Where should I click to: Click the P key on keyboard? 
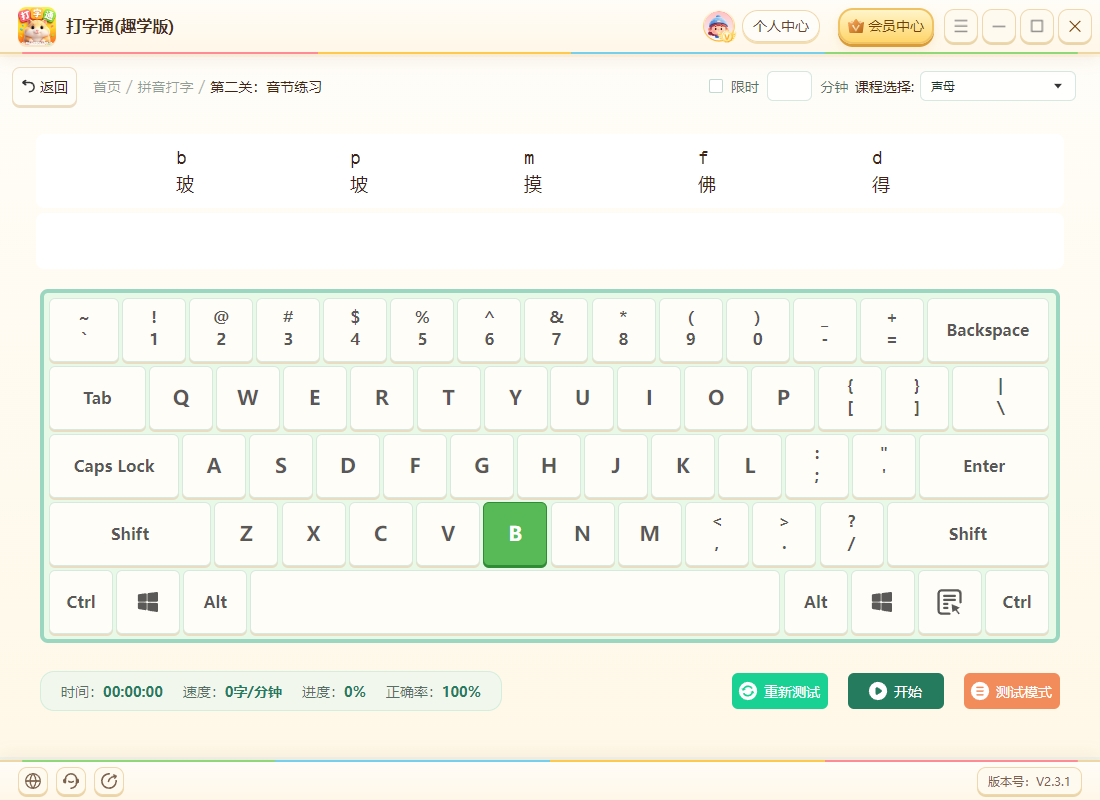pos(783,398)
